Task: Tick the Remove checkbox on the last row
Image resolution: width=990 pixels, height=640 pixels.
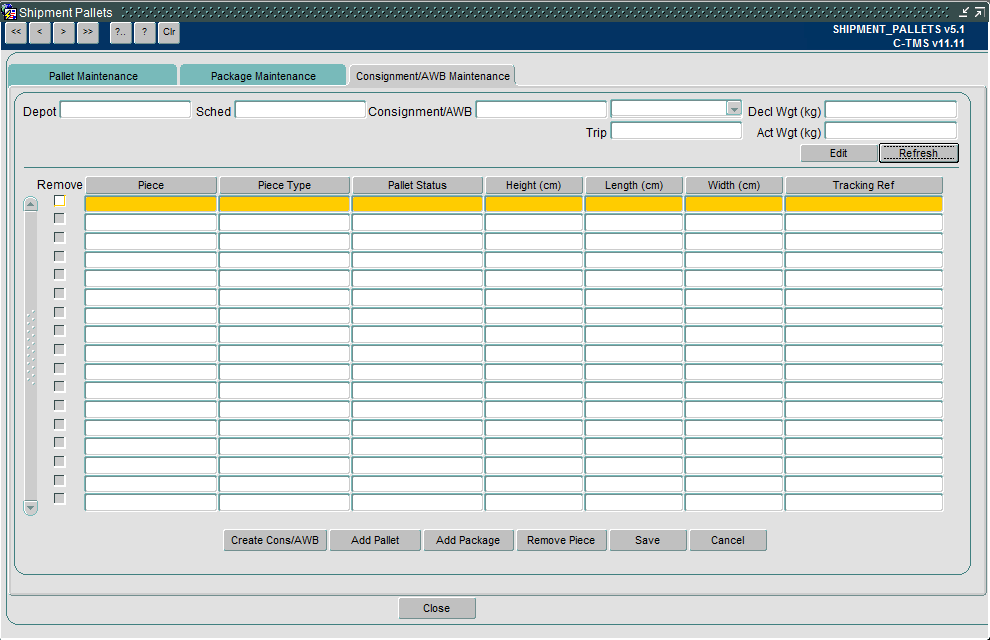Action: pyautogui.click(x=59, y=499)
